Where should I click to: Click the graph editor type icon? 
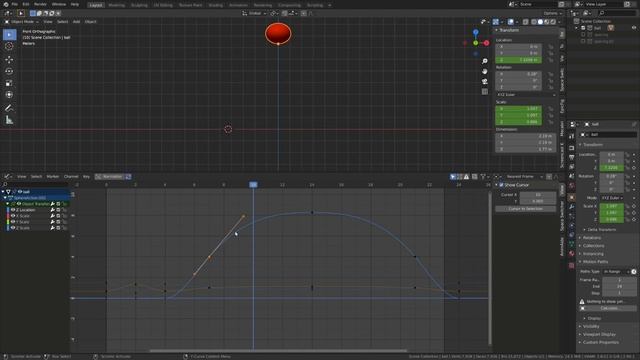pos(7,177)
